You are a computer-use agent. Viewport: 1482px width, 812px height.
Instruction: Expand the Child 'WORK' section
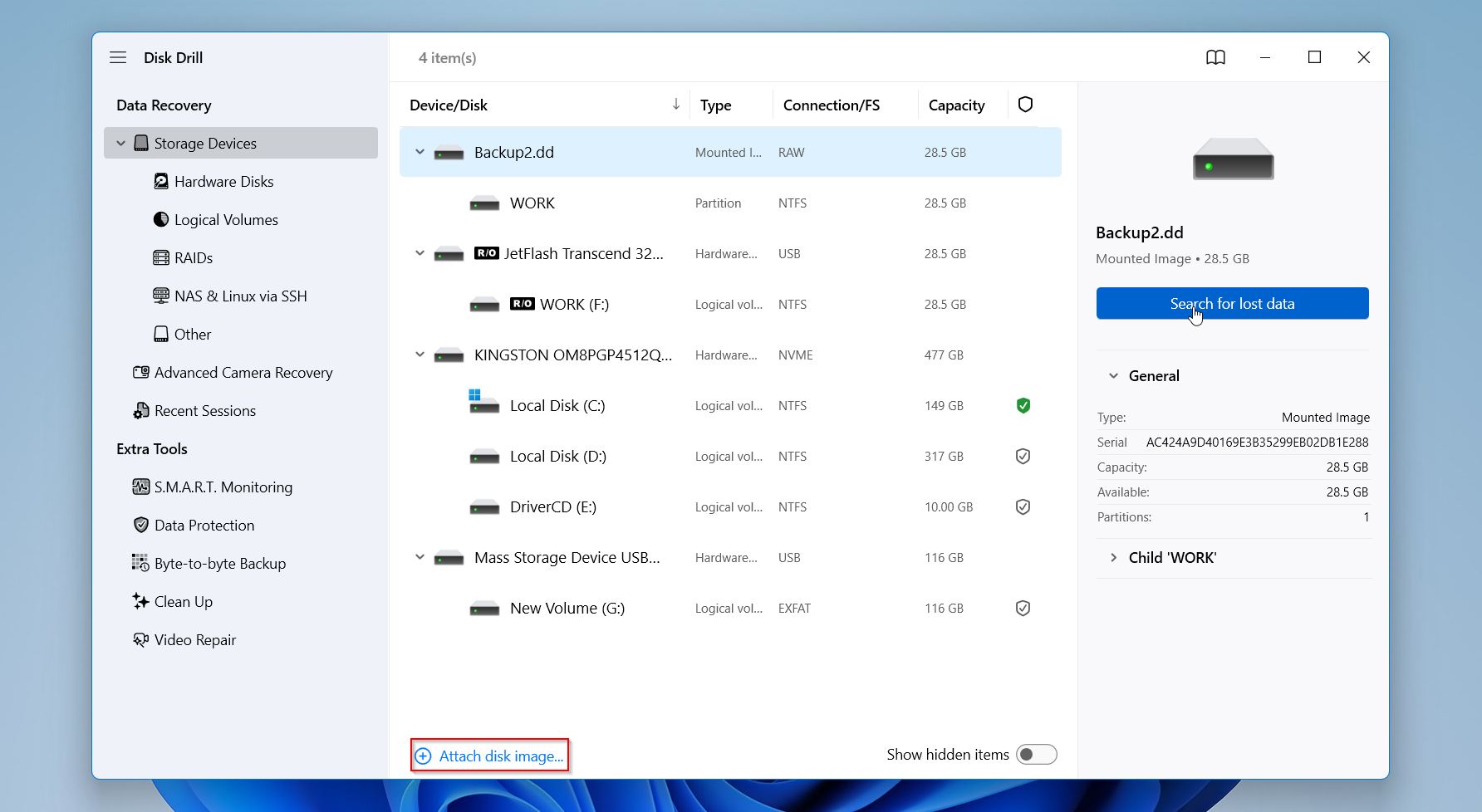pos(1113,557)
